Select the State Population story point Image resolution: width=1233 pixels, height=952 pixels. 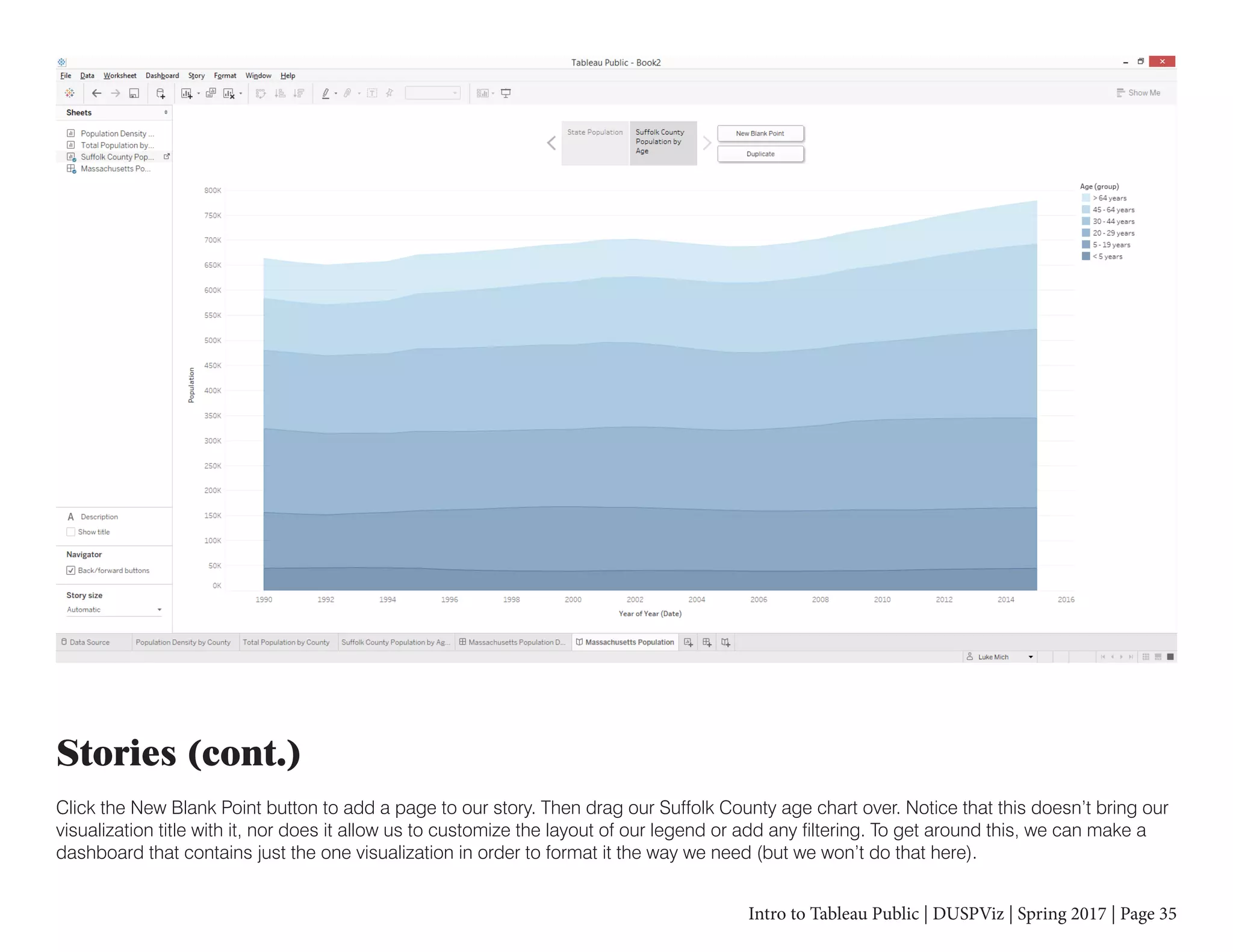595,143
